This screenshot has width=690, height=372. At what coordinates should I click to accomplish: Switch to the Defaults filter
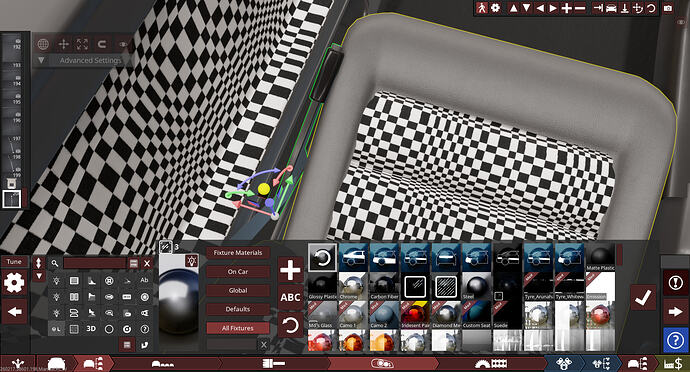click(x=238, y=309)
